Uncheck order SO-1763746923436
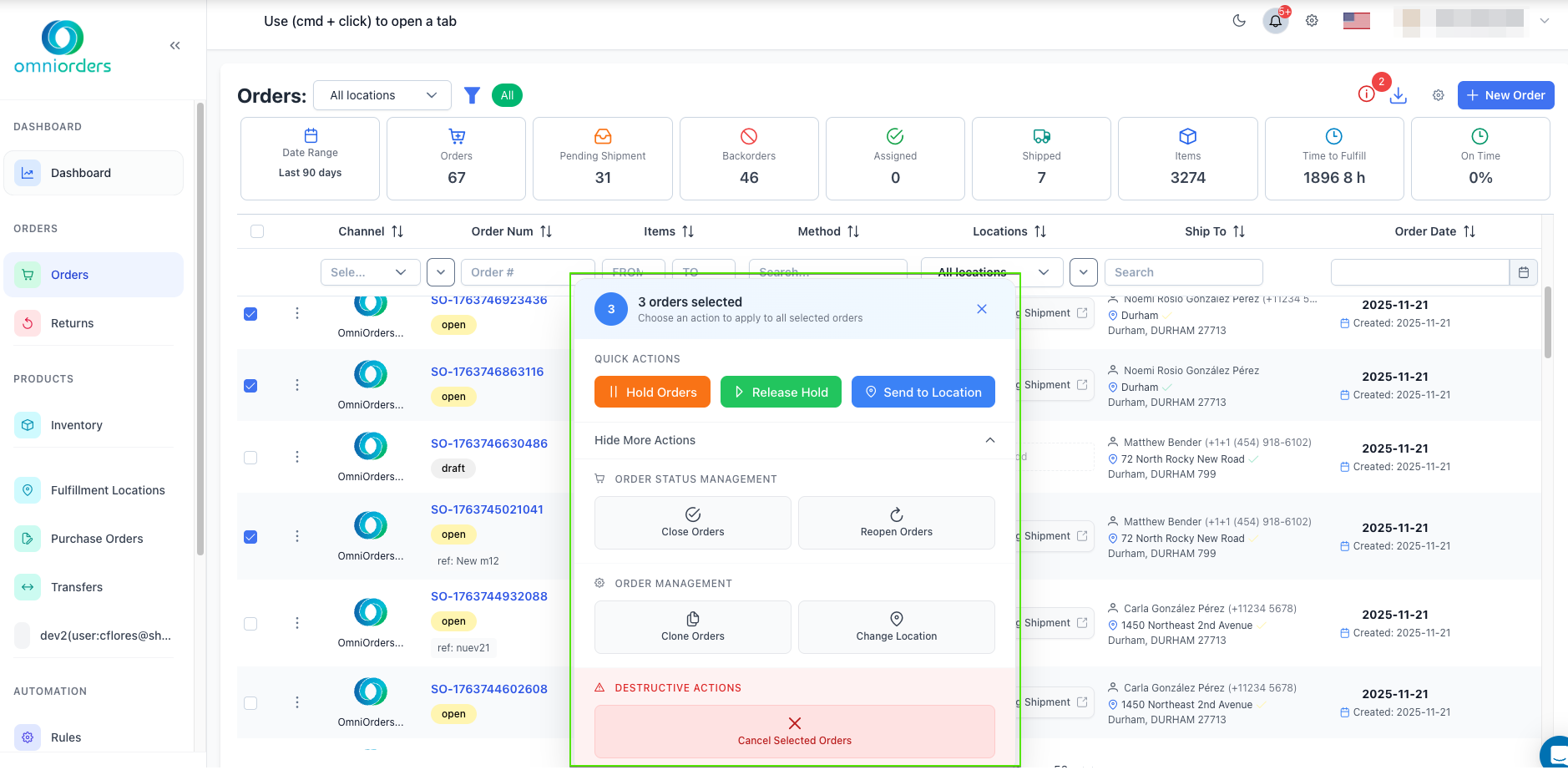 (250, 314)
